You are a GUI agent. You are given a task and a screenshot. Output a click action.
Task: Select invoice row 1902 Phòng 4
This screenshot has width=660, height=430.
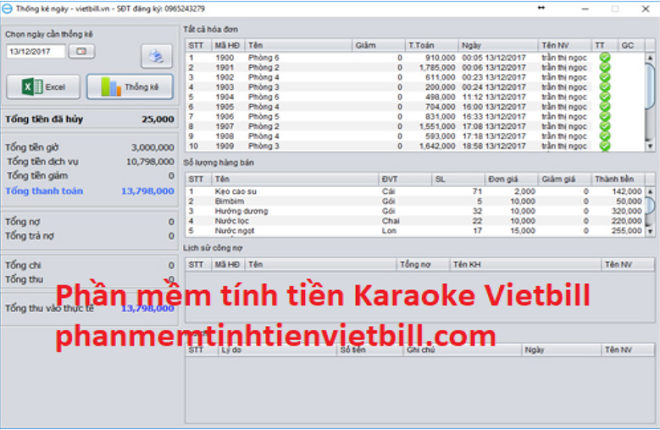tap(415, 77)
